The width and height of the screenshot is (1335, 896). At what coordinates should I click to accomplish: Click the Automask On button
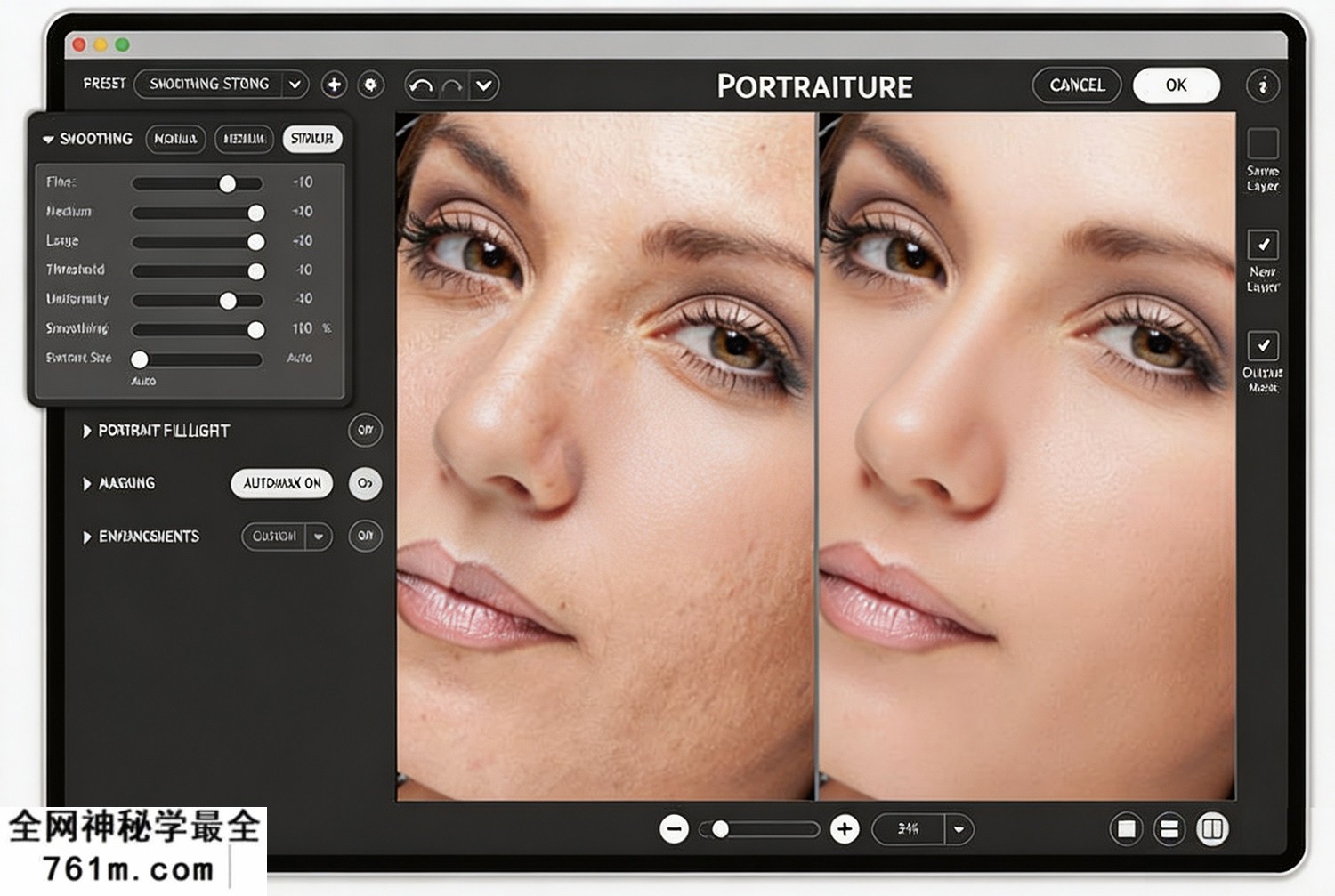click(282, 483)
